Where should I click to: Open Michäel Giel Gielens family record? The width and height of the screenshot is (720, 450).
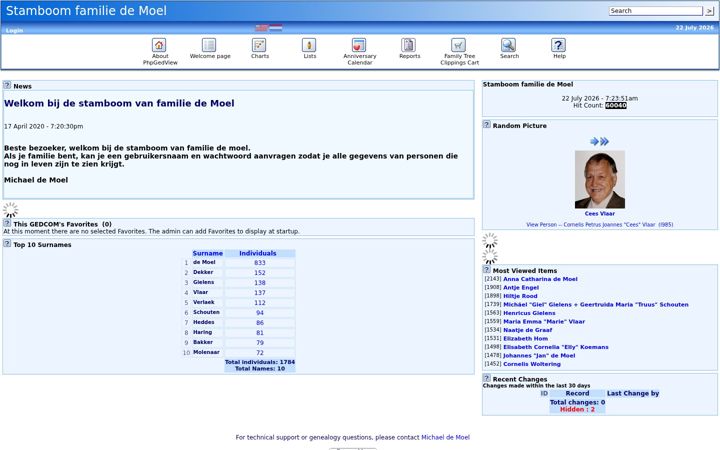596,304
